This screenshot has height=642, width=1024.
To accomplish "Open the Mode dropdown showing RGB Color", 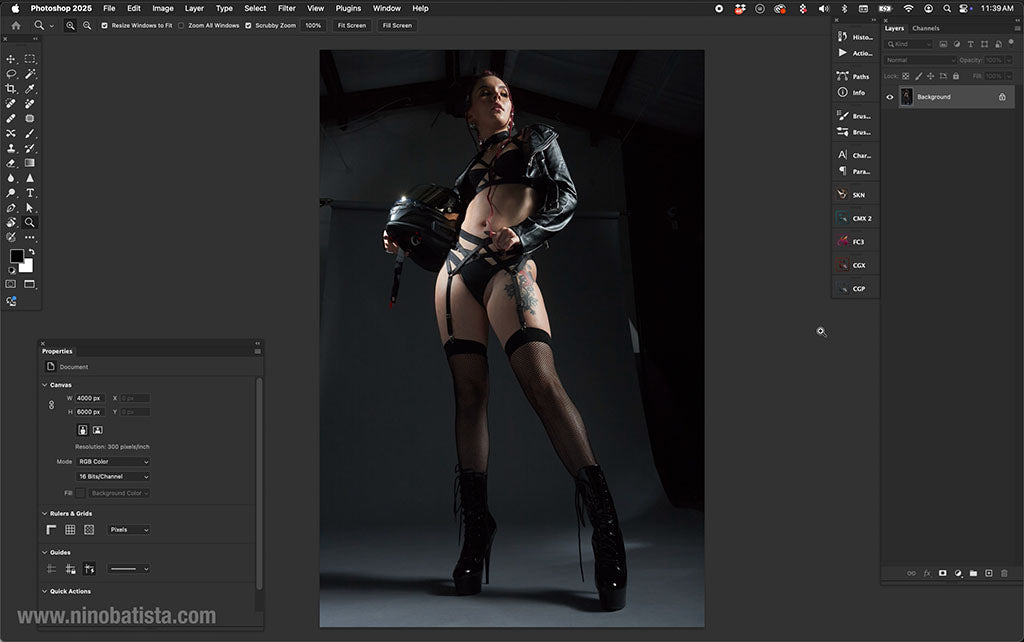I will tap(113, 461).
